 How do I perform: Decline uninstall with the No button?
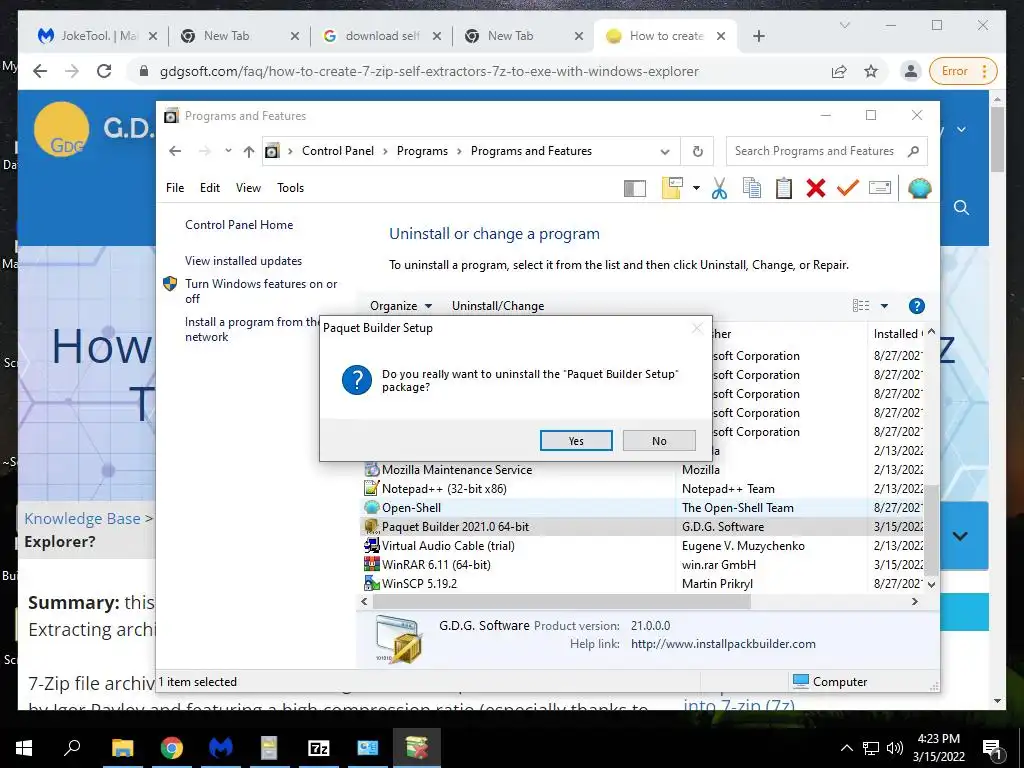click(659, 441)
